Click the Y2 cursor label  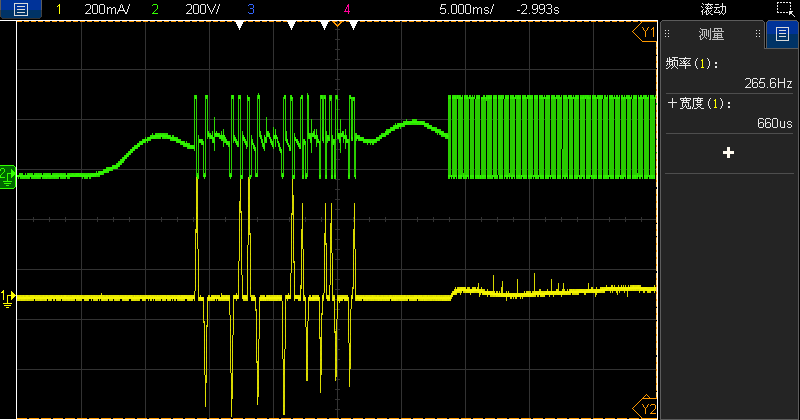point(647,409)
